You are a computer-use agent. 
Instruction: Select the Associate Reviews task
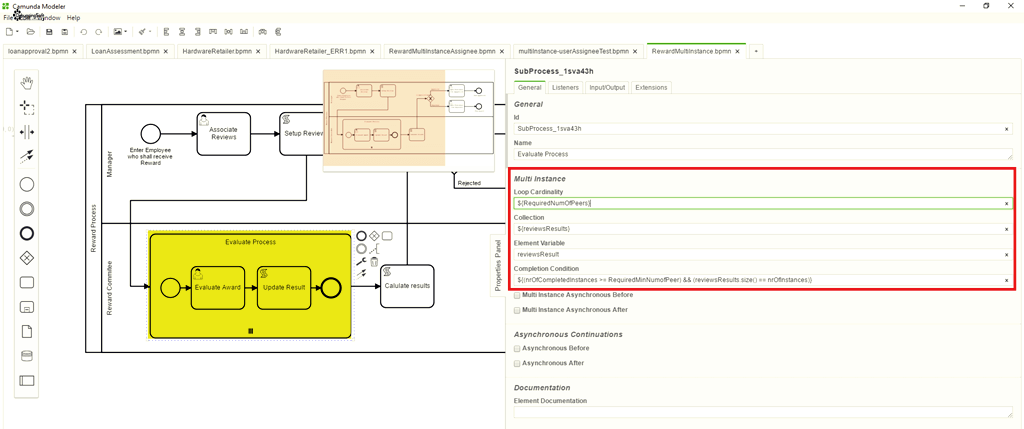(223, 133)
